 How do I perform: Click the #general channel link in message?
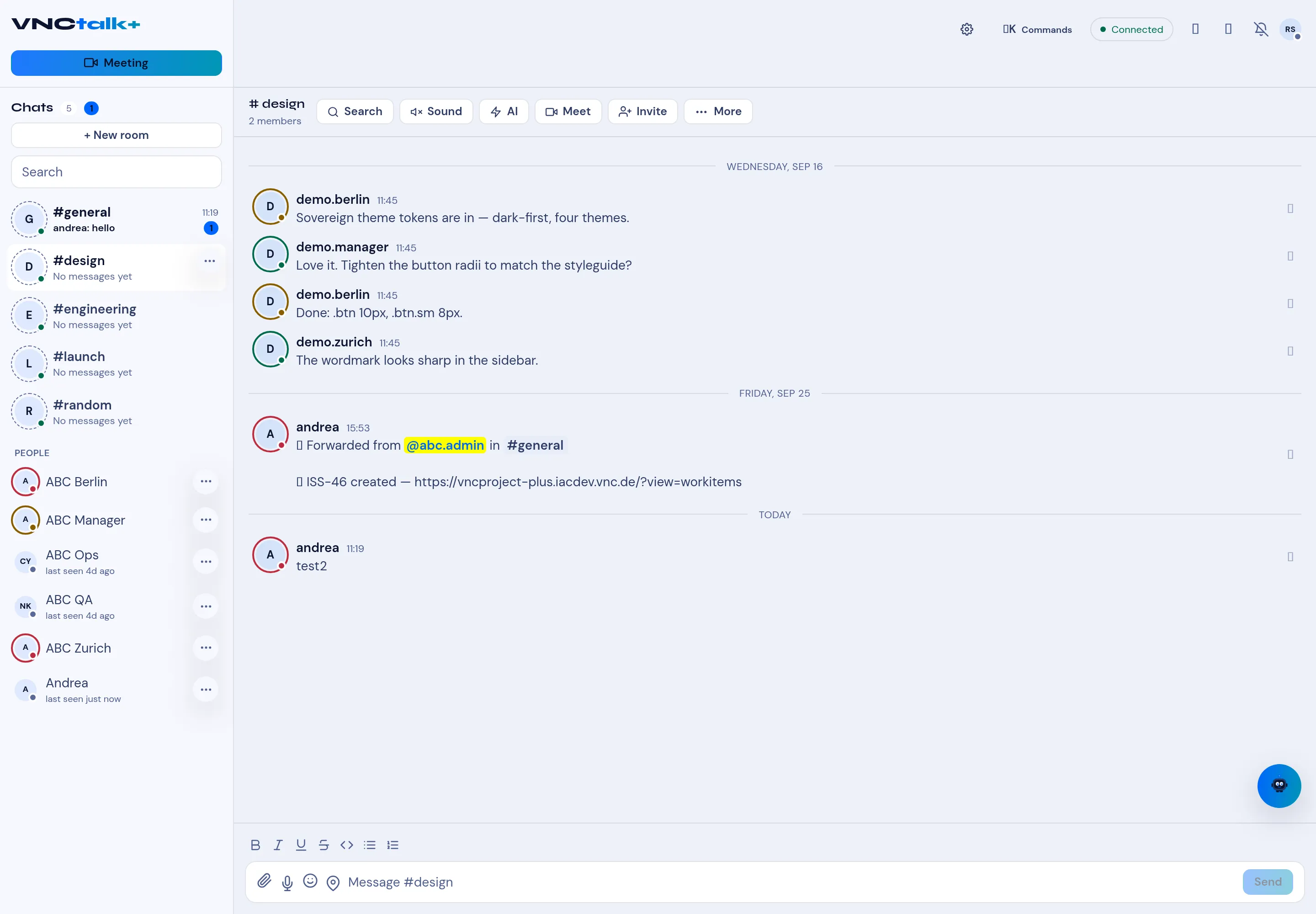point(535,445)
